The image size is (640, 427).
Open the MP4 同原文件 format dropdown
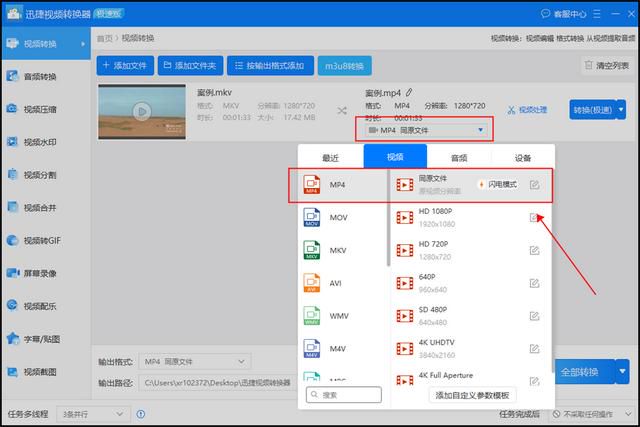[425, 130]
